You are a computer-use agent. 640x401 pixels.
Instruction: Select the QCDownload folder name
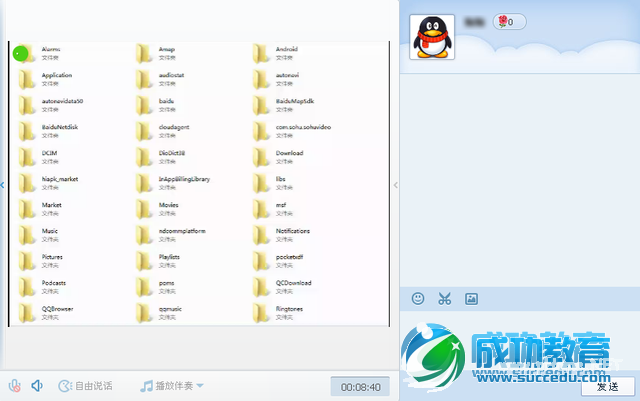coord(293,283)
